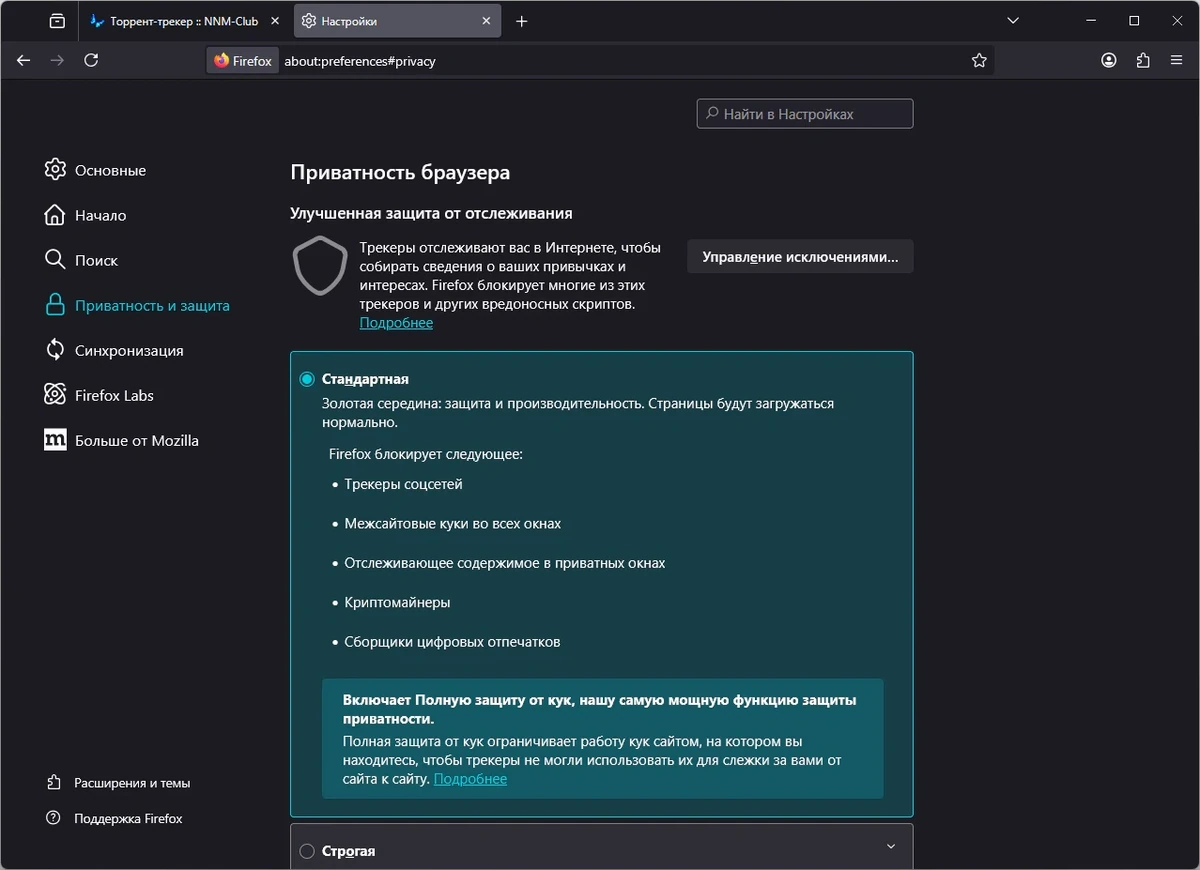This screenshot has width=1200, height=870.
Task: Click the puzzle icon beside Расширения и темы
Action: tap(54, 782)
